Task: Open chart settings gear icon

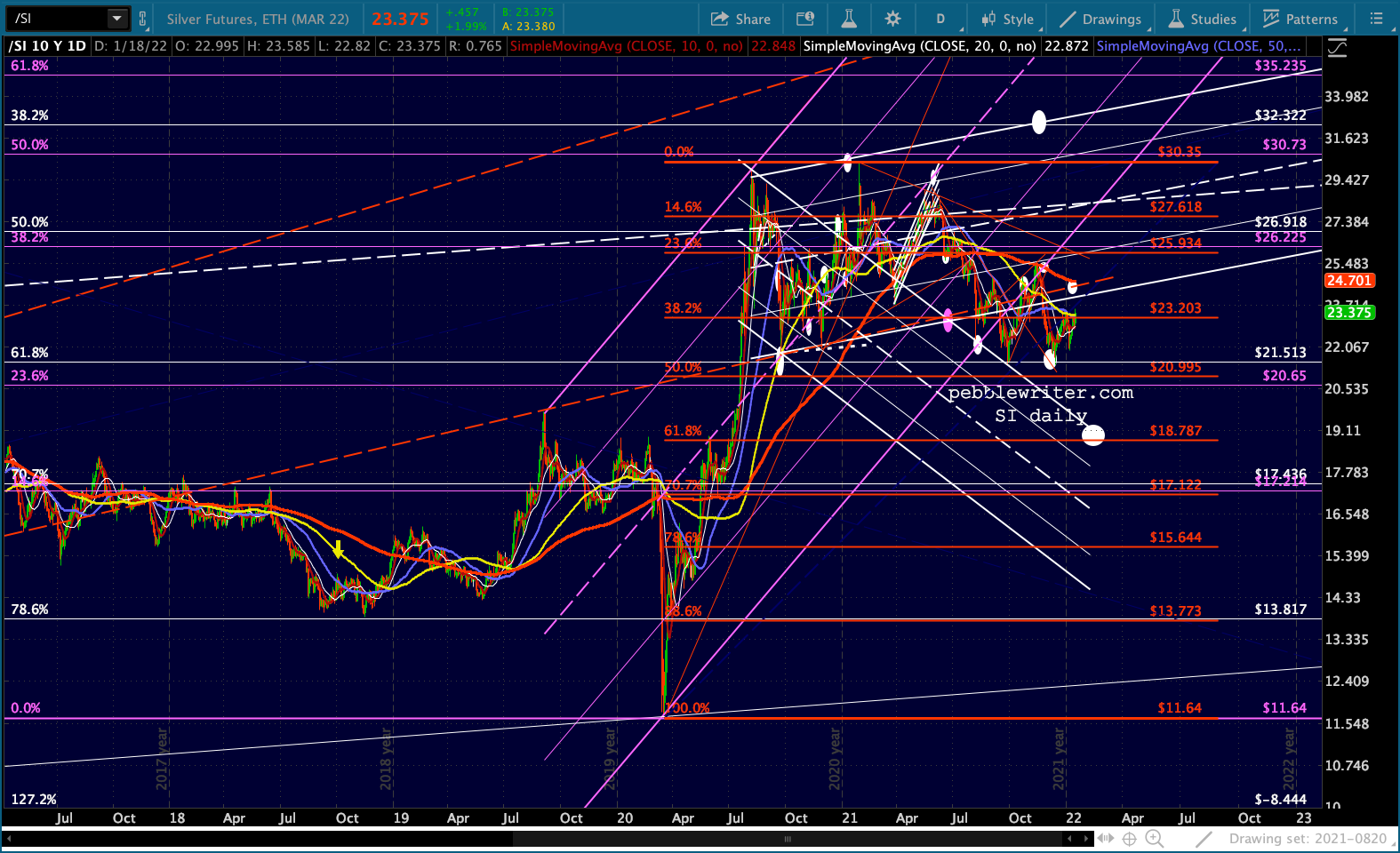Action: coord(892,19)
